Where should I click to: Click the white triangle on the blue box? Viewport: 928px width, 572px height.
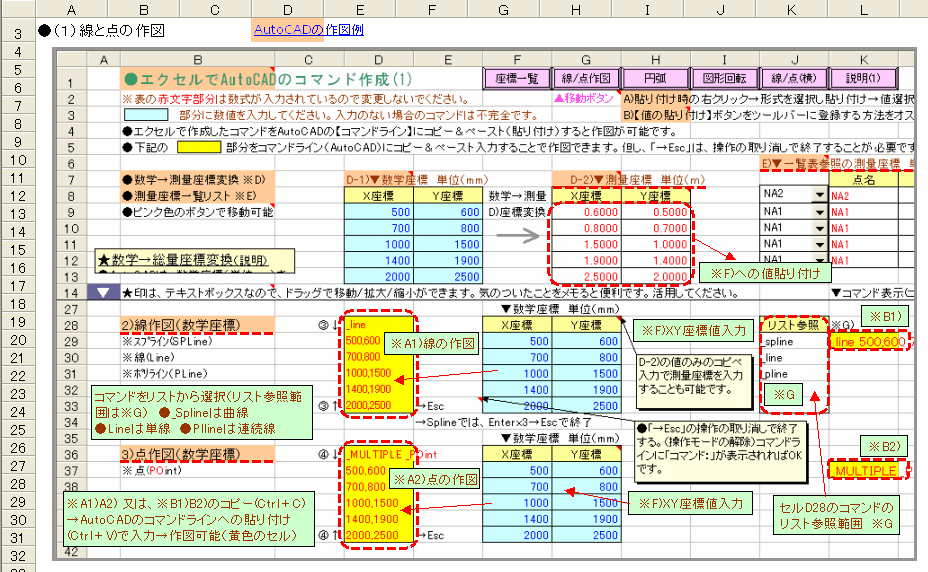coord(103,293)
